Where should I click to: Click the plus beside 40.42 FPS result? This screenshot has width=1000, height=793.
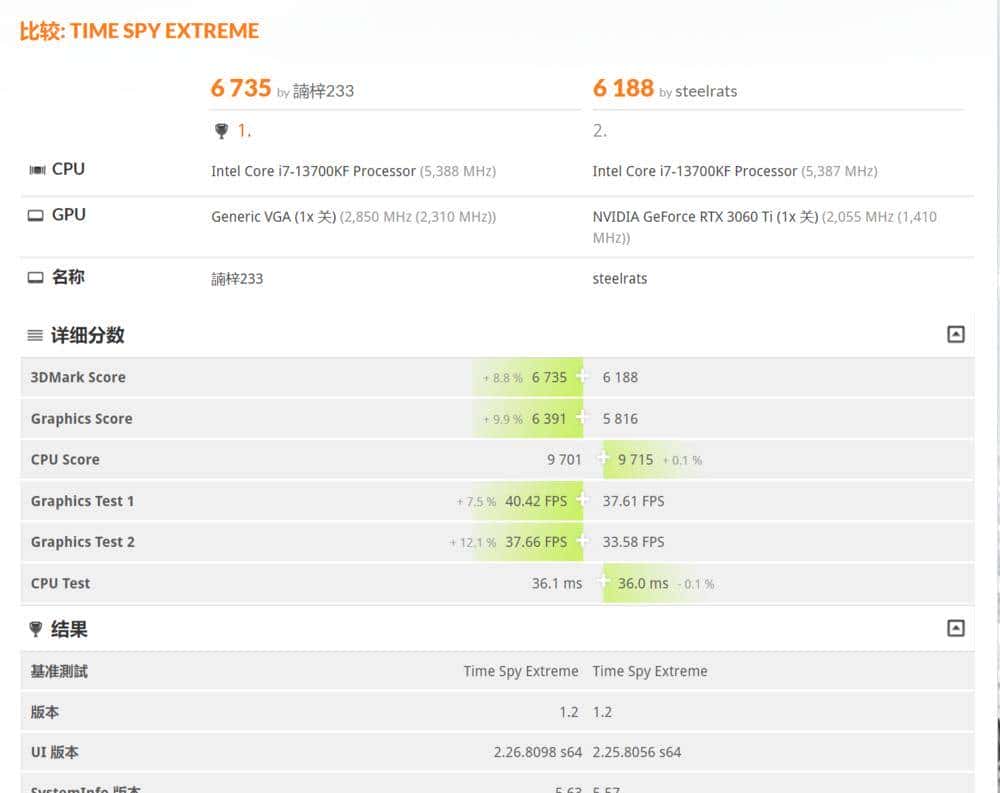pyautogui.click(x=583, y=500)
